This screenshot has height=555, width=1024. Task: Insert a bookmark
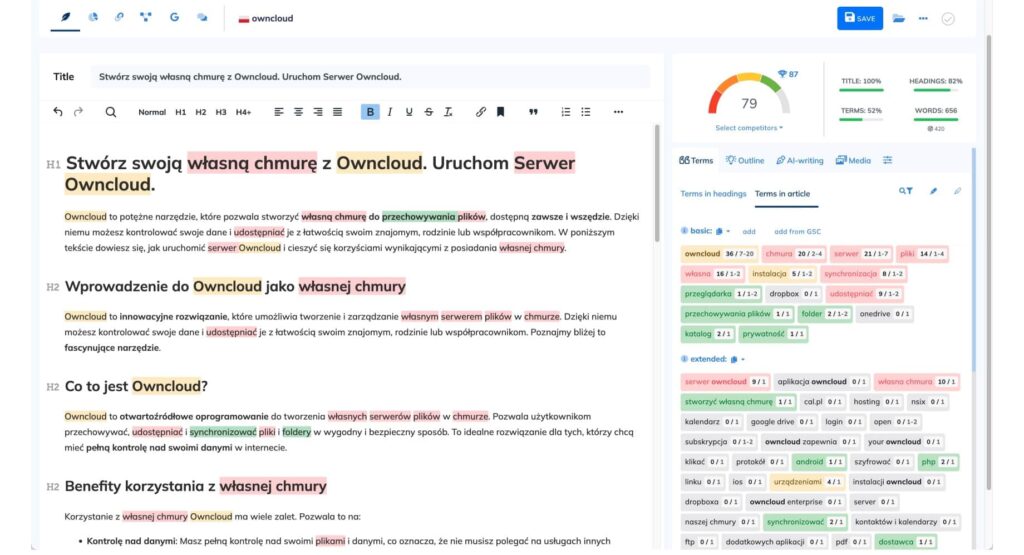coord(500,112)
